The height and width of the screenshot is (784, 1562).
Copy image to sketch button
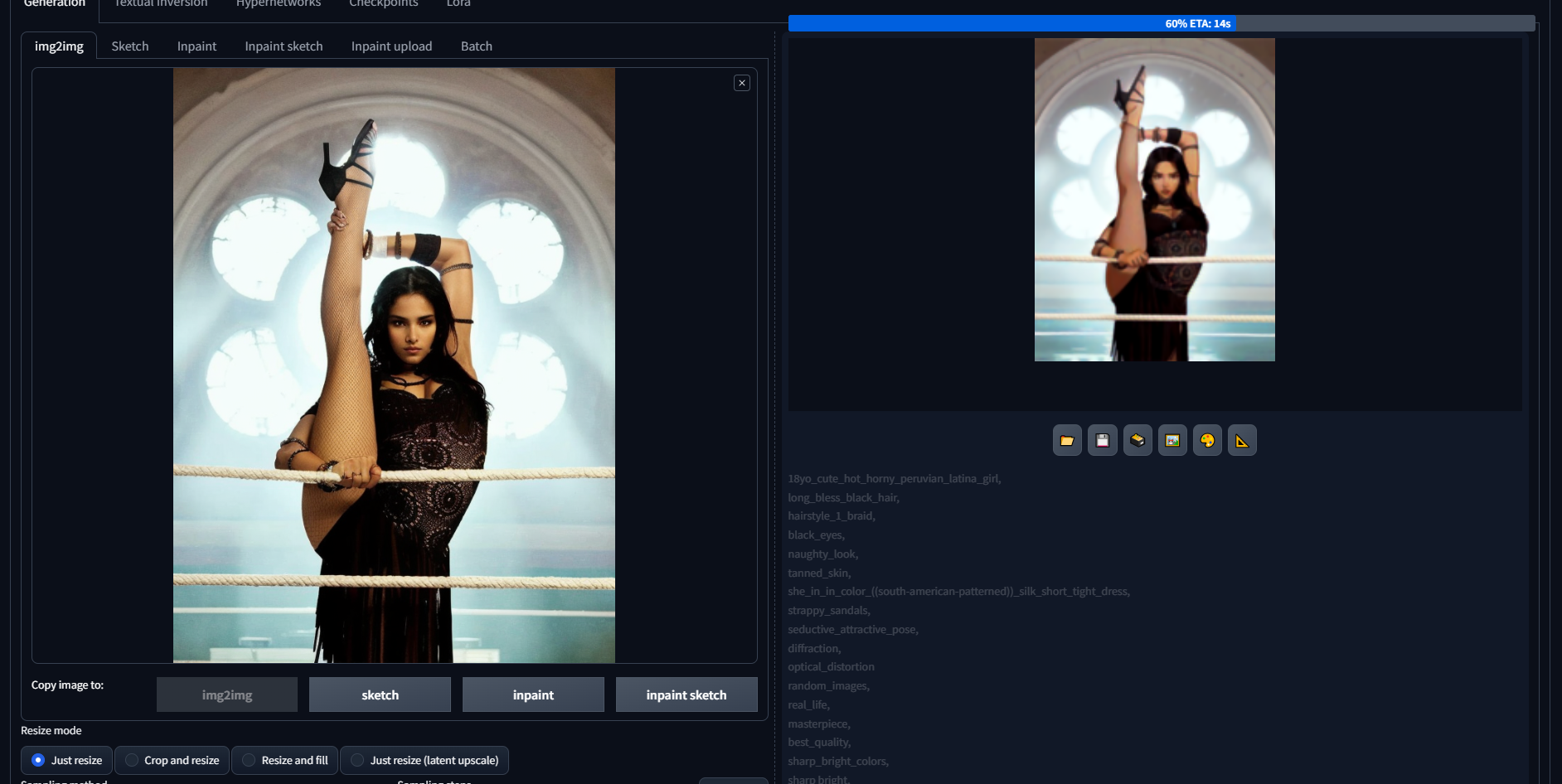380,694
